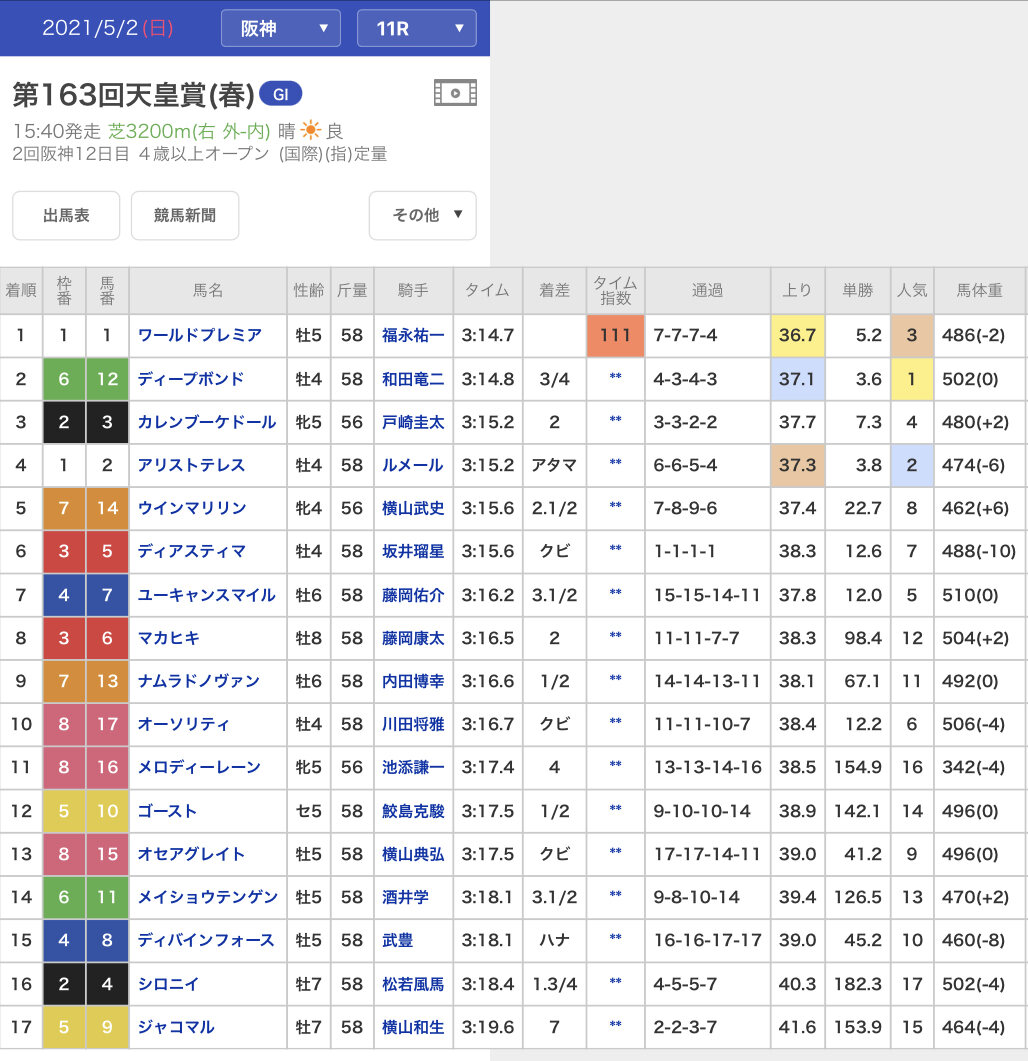Open jockey 川田将雅 link
Viewport: 1028px width, 1061px height.
coord(414,724)
